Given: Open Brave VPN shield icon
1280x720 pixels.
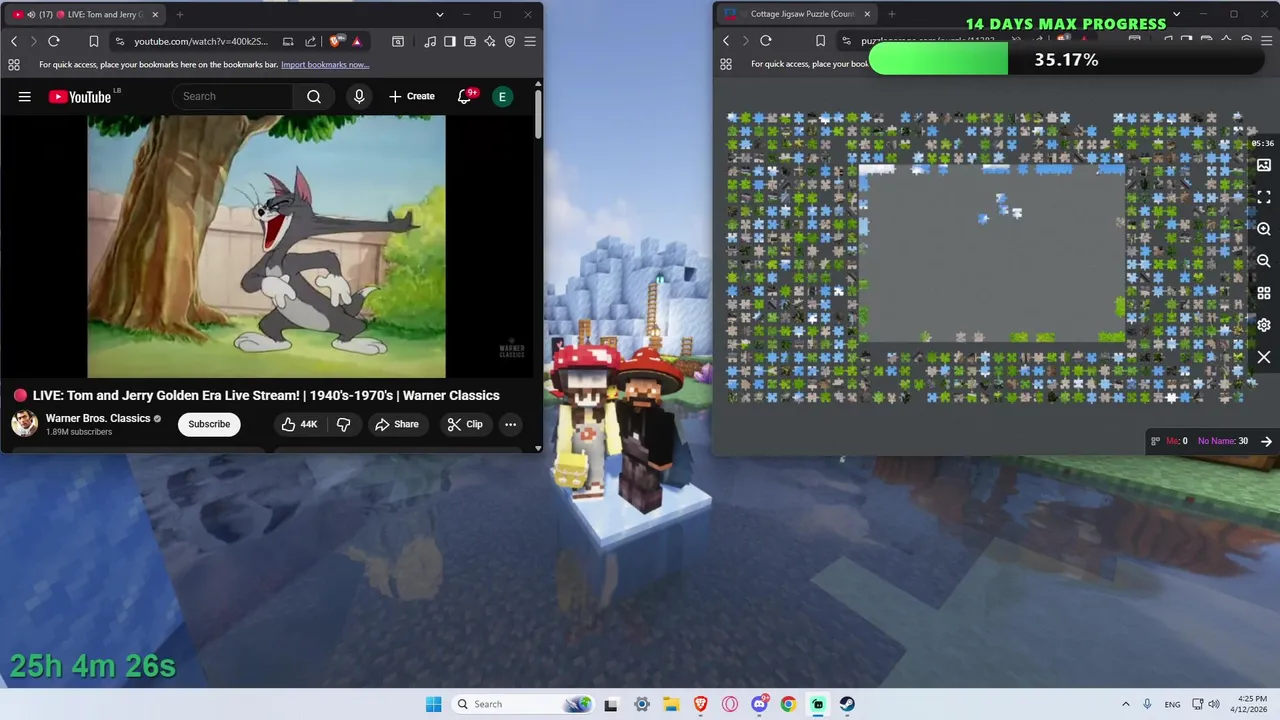Looking at the screenshot, I should 510,41.
